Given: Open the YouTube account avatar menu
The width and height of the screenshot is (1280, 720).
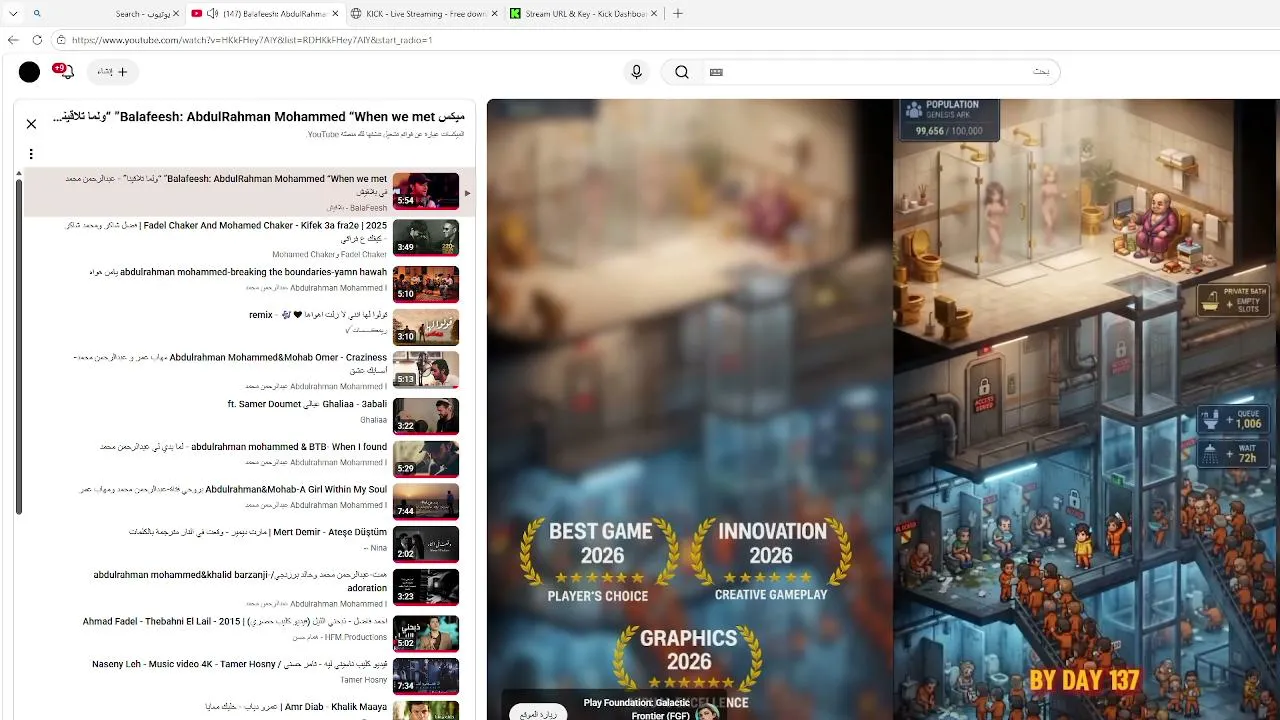Looking at the screenshot, I should [29, 72].
